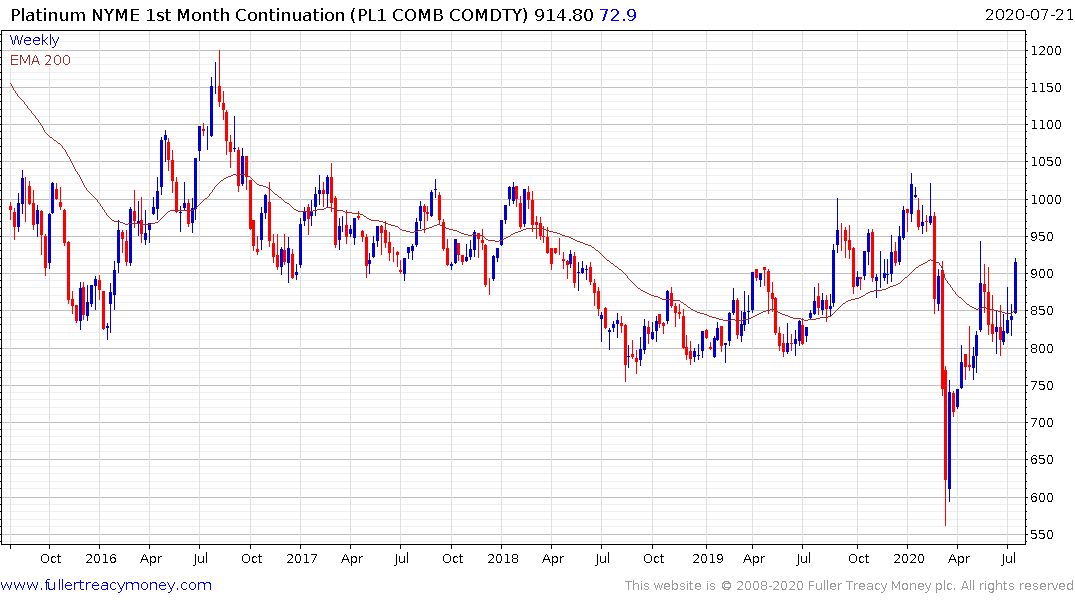Screen dimensions: 1075x600
Task: Click the 550 price axis label
Action: (1042, 535)
